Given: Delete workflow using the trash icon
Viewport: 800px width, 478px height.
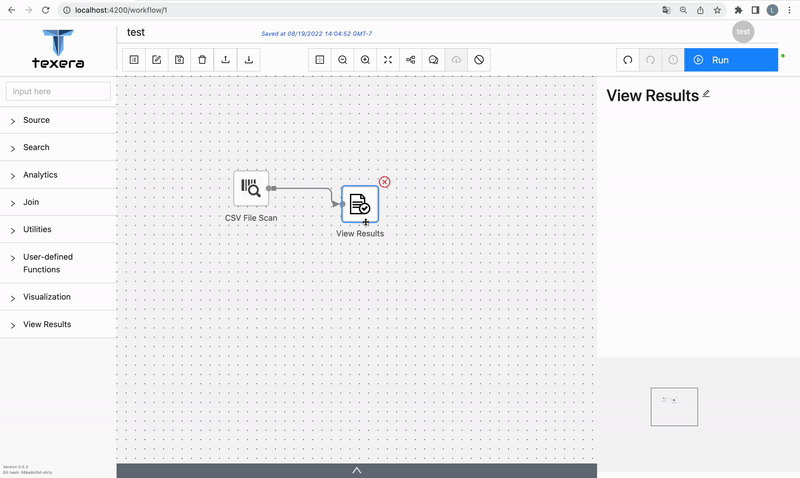Looking at the screenshot, I should tap(202, 60).
